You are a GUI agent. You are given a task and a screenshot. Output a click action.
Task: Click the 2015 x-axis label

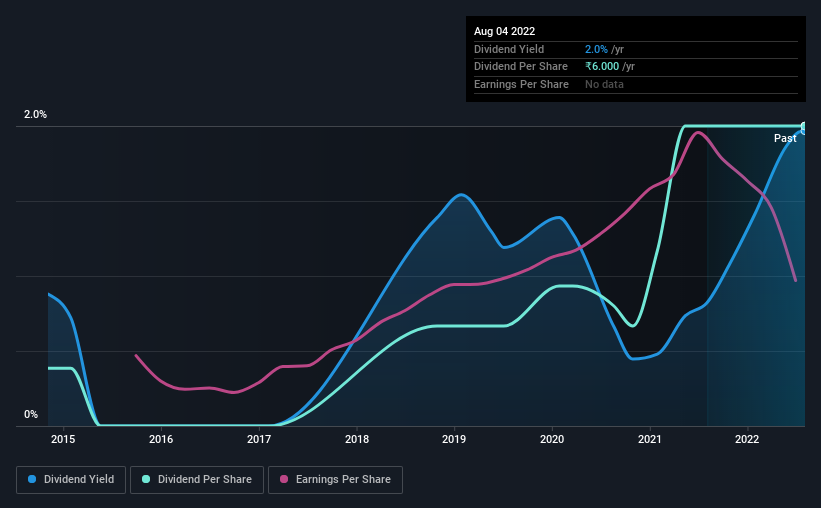click(63, 439)
